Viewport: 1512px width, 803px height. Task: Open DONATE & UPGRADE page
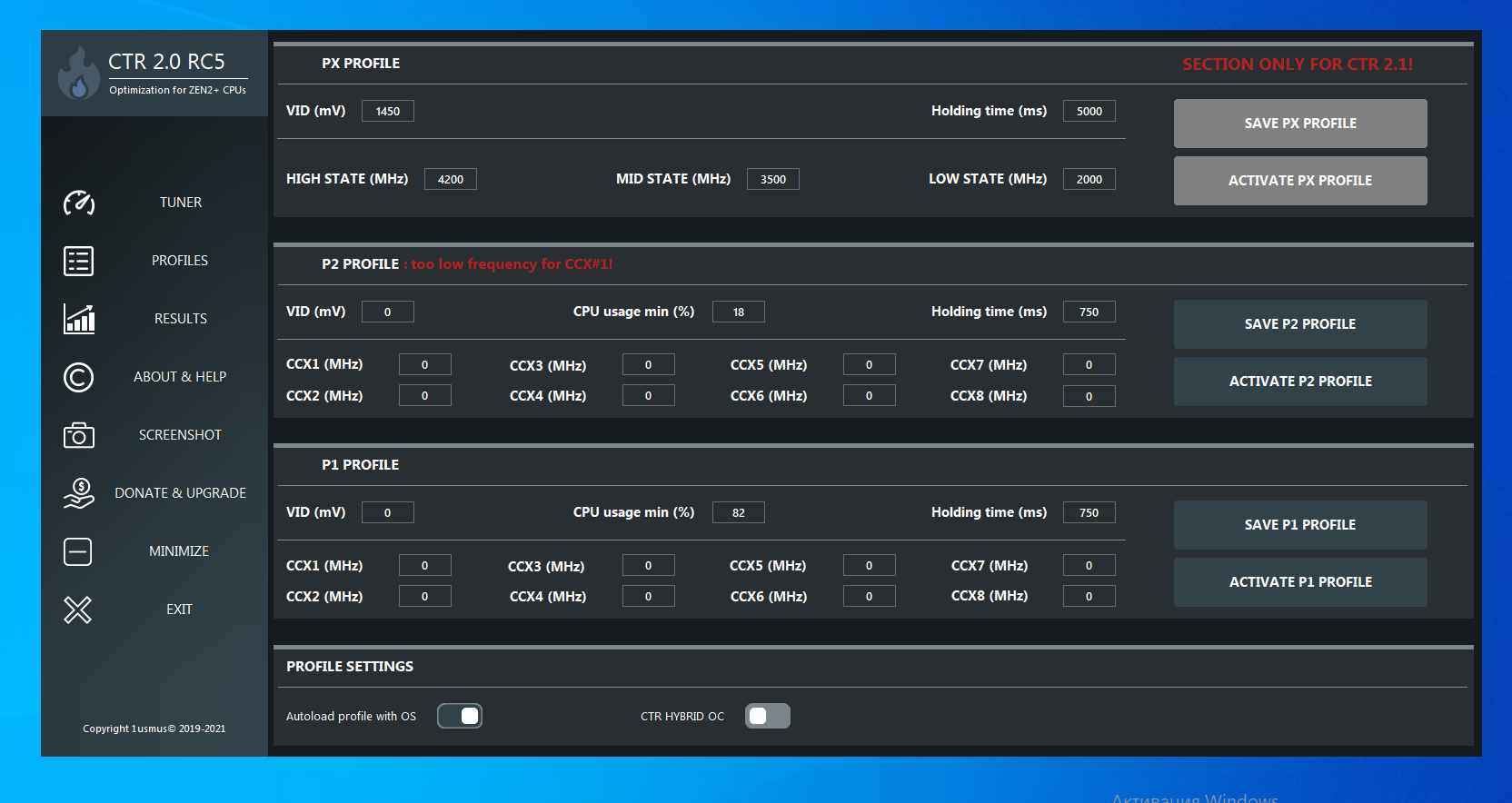point(180,493)
